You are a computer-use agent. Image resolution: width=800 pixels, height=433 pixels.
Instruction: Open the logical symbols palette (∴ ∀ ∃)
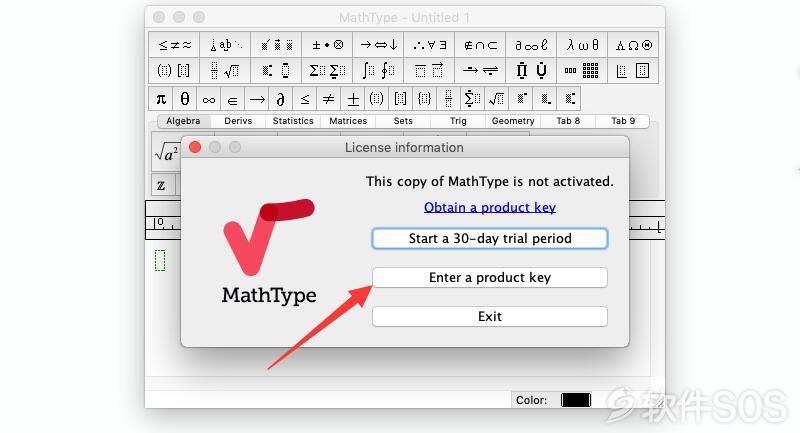[429, 45]
